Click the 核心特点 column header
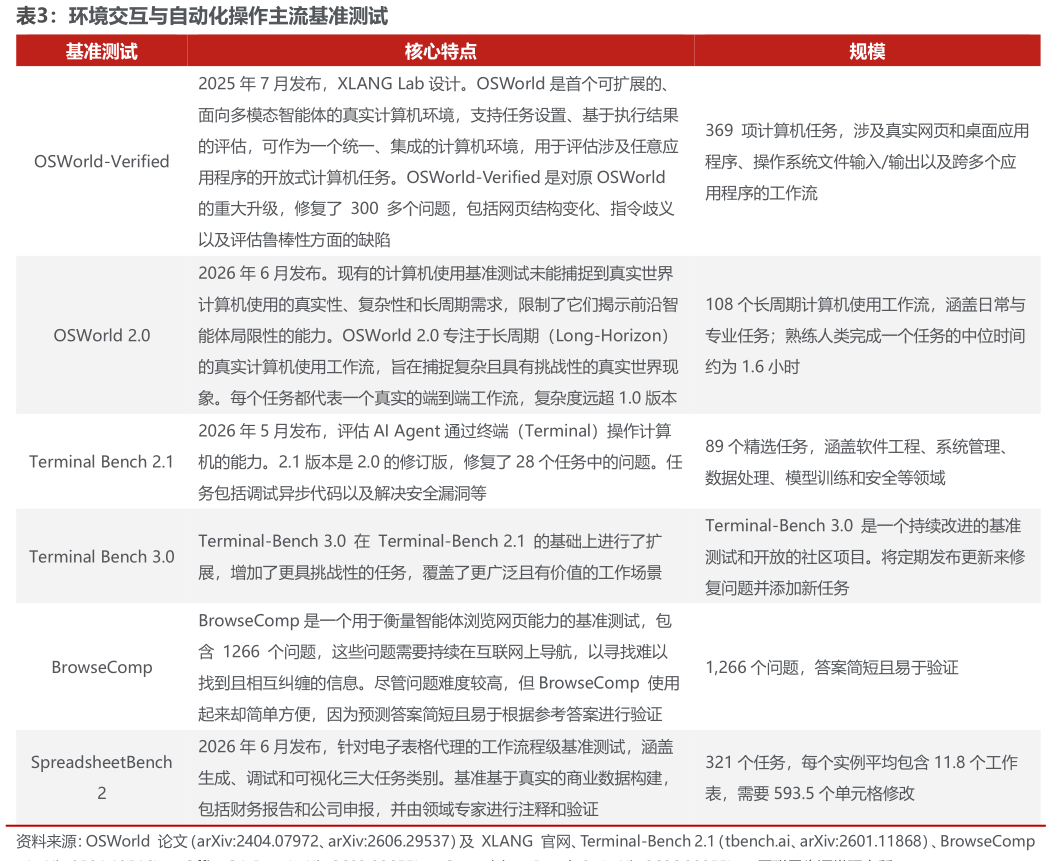1051x866 pixels. [440, 51]
